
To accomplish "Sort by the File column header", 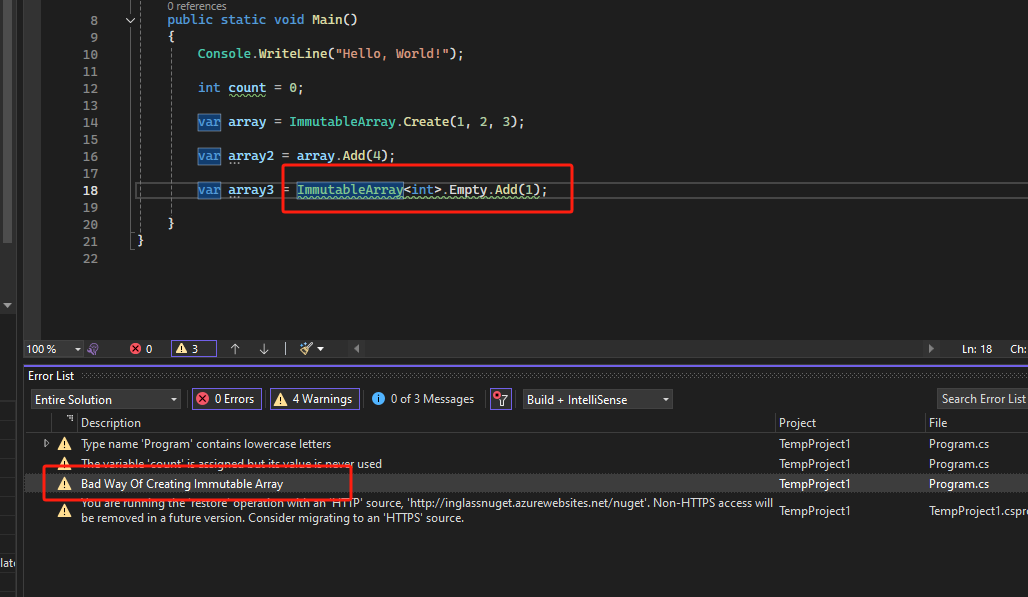I will (x=938, y=423).
